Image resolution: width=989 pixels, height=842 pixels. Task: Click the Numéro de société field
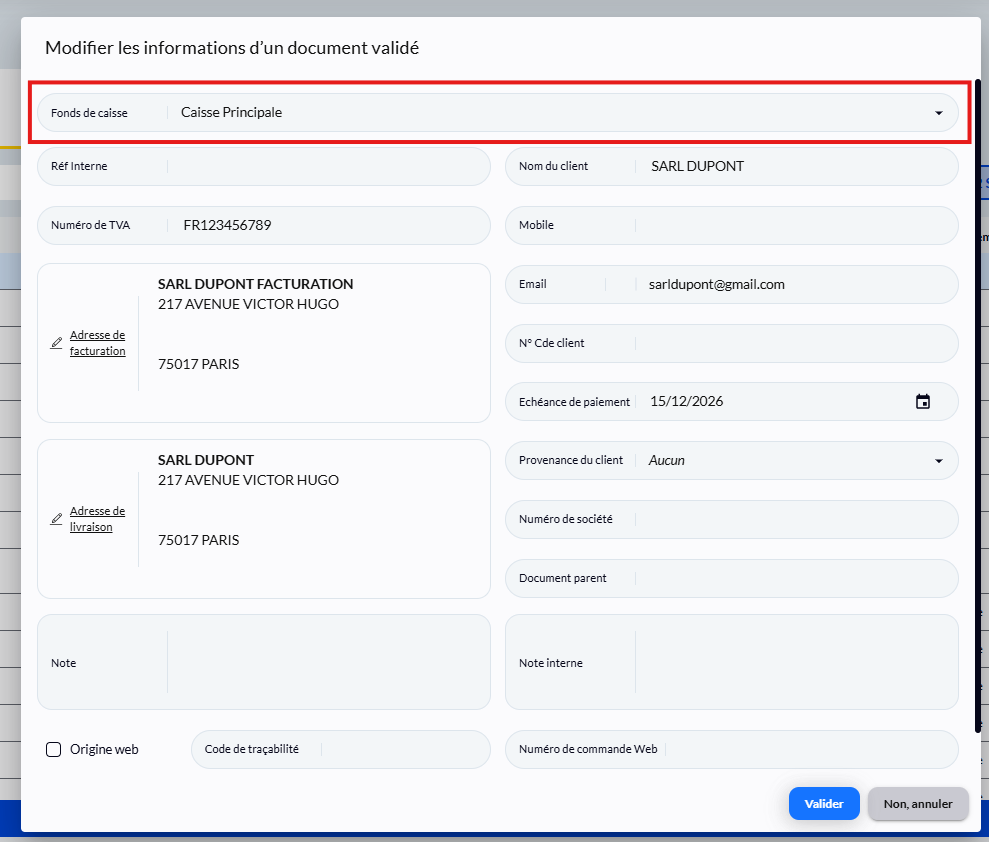pos(732,519)
